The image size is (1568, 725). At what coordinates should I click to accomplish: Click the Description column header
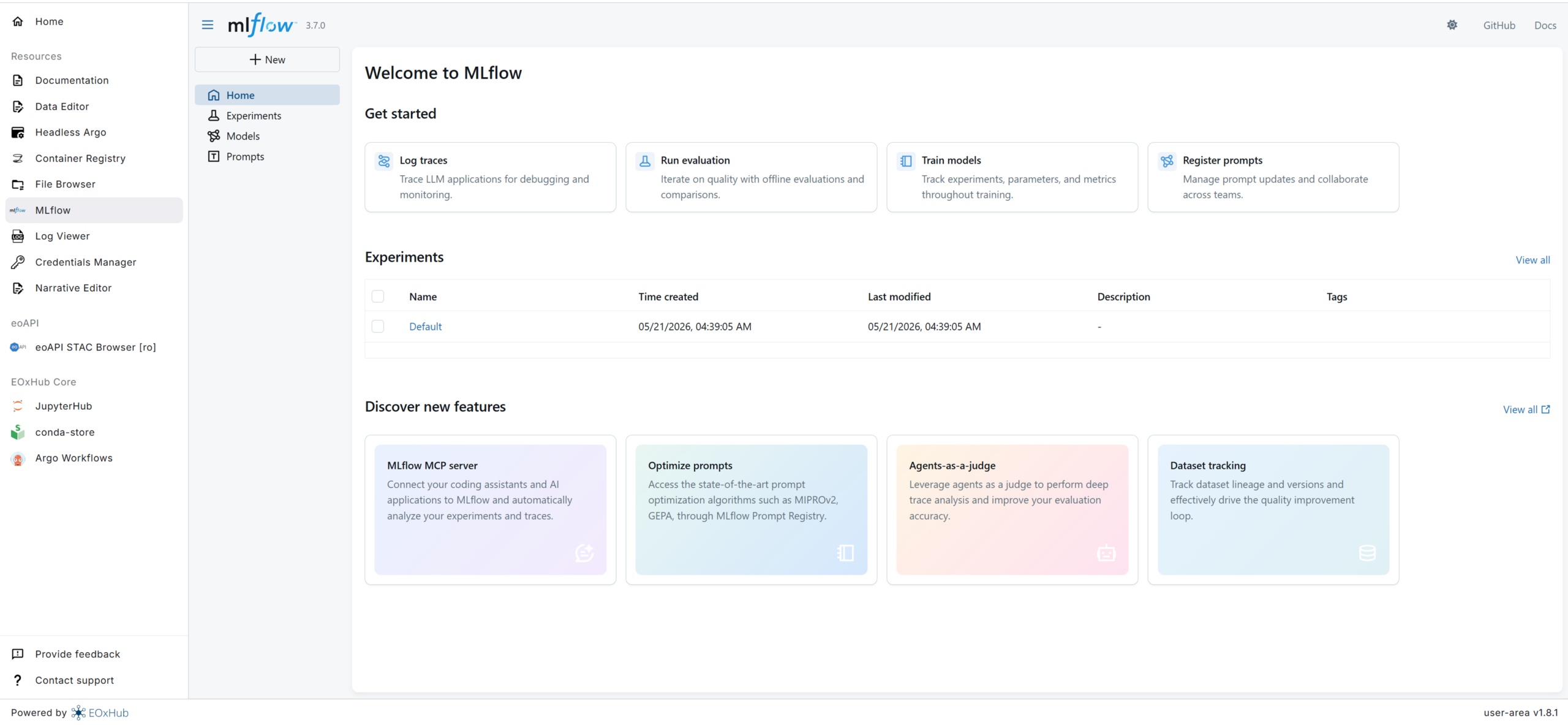point(1123,297)
